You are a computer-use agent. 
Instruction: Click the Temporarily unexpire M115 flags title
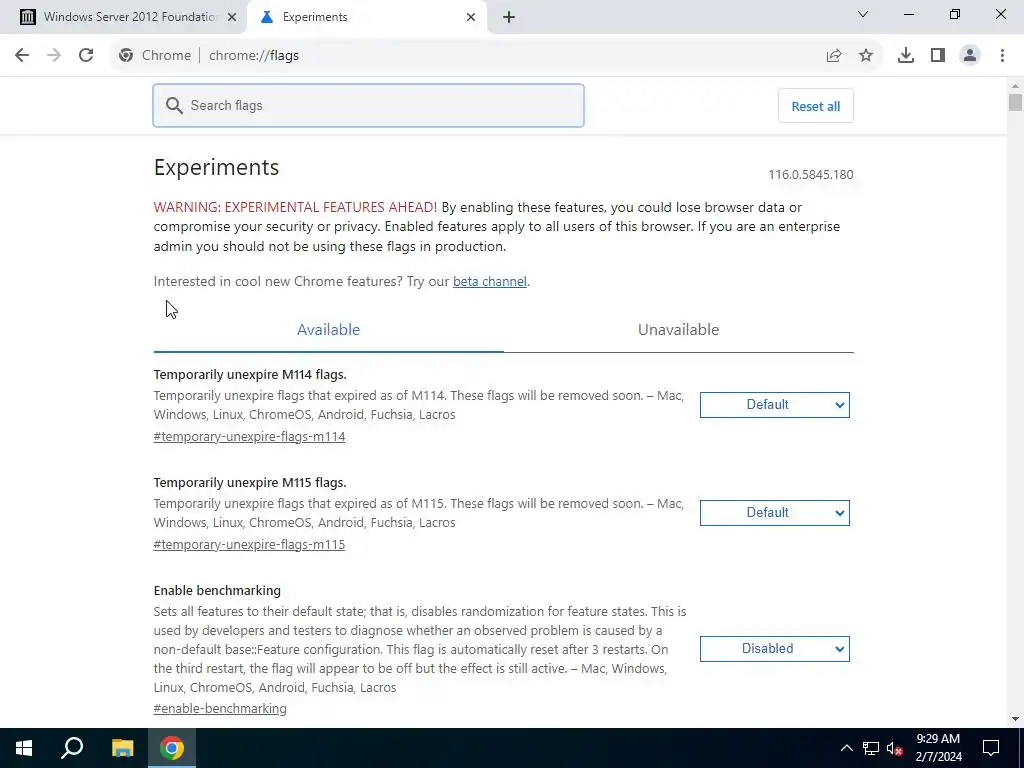coord(250,483)
